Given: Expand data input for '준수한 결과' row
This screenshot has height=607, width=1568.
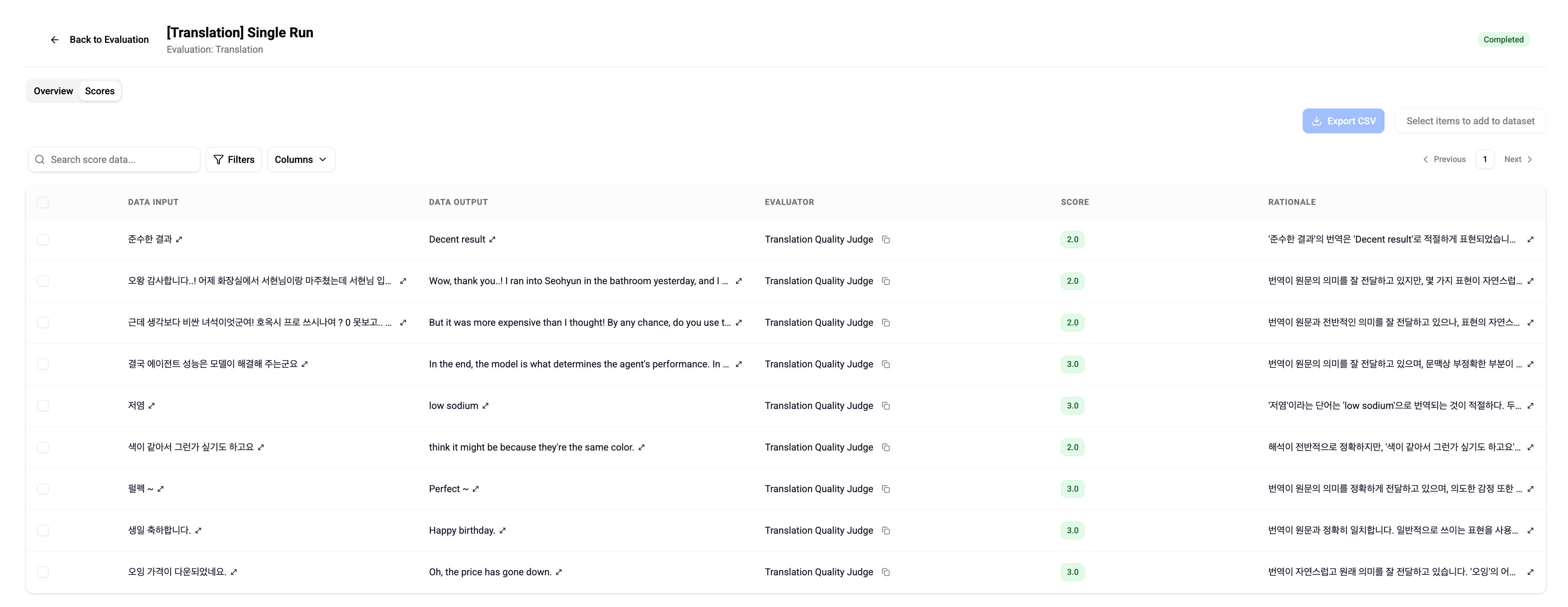Looking at the screenshot, I should click(x=179, y=239).
